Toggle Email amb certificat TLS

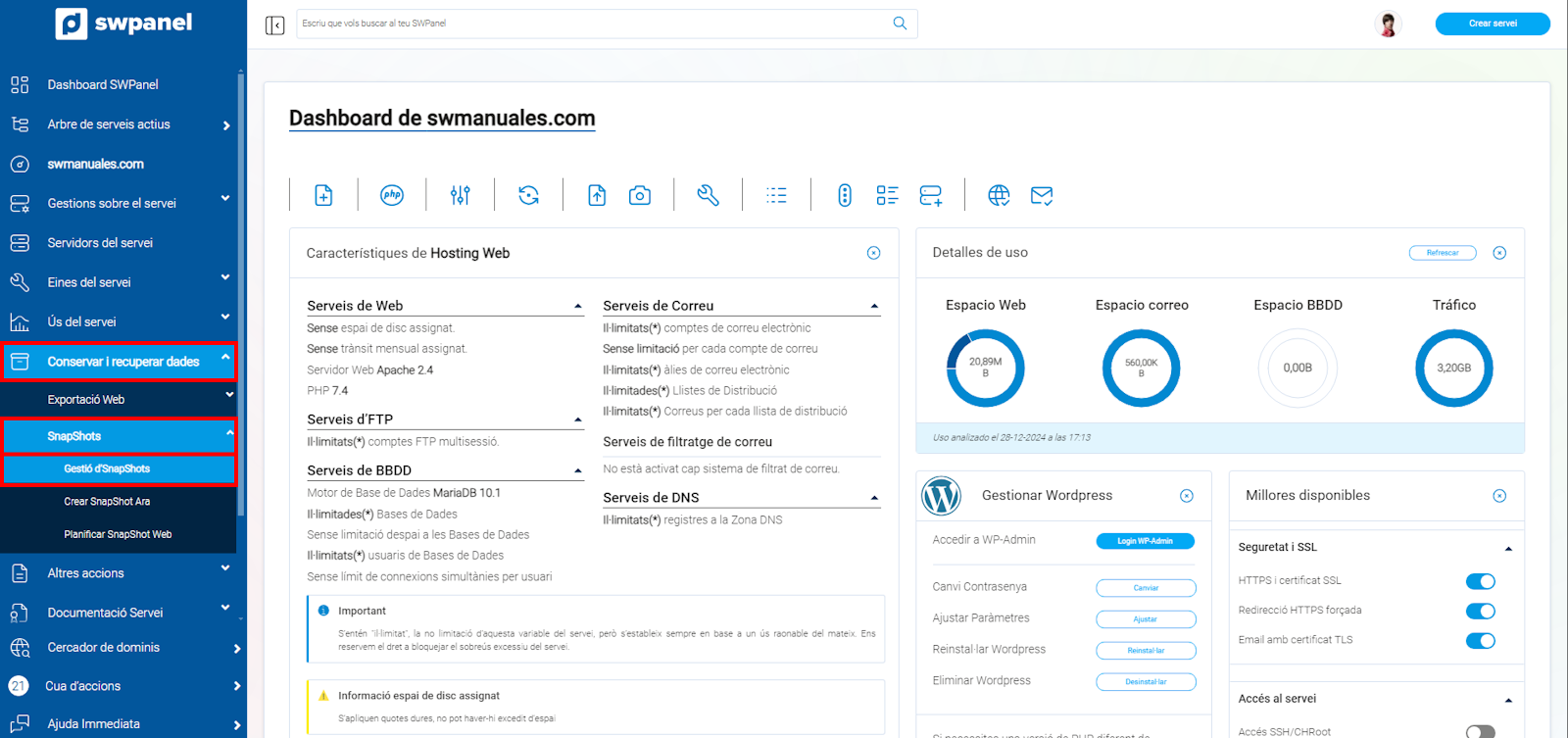pos(1480,641)
